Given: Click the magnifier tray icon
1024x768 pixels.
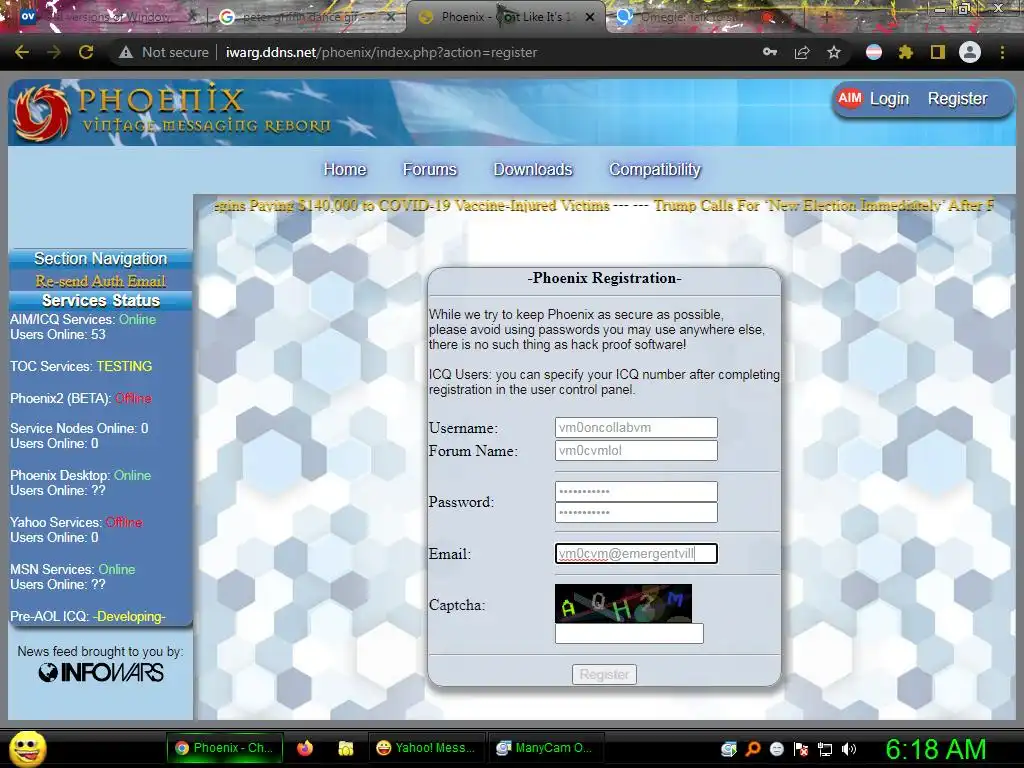Looking at the screenshot, I should click(x=753, y=748).
